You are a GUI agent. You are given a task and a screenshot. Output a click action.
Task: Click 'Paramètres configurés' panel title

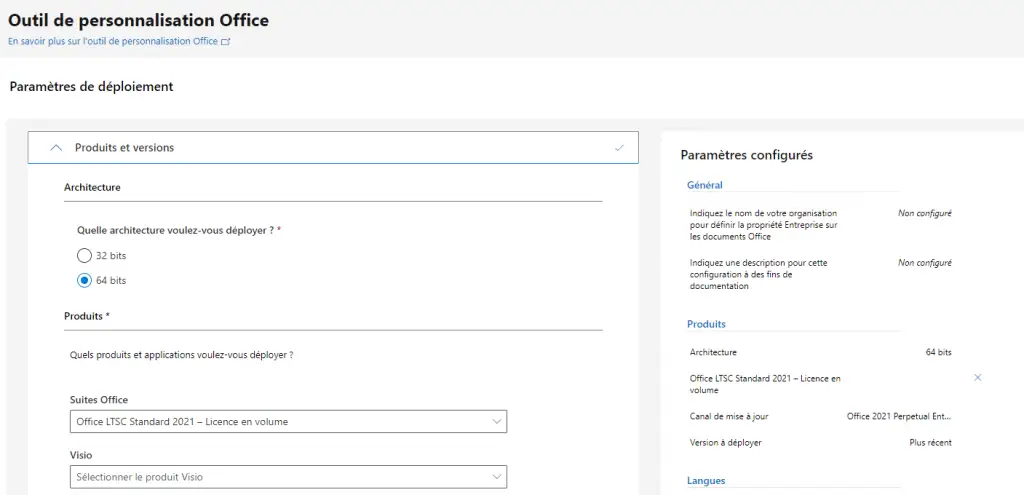tap(746, 155)
